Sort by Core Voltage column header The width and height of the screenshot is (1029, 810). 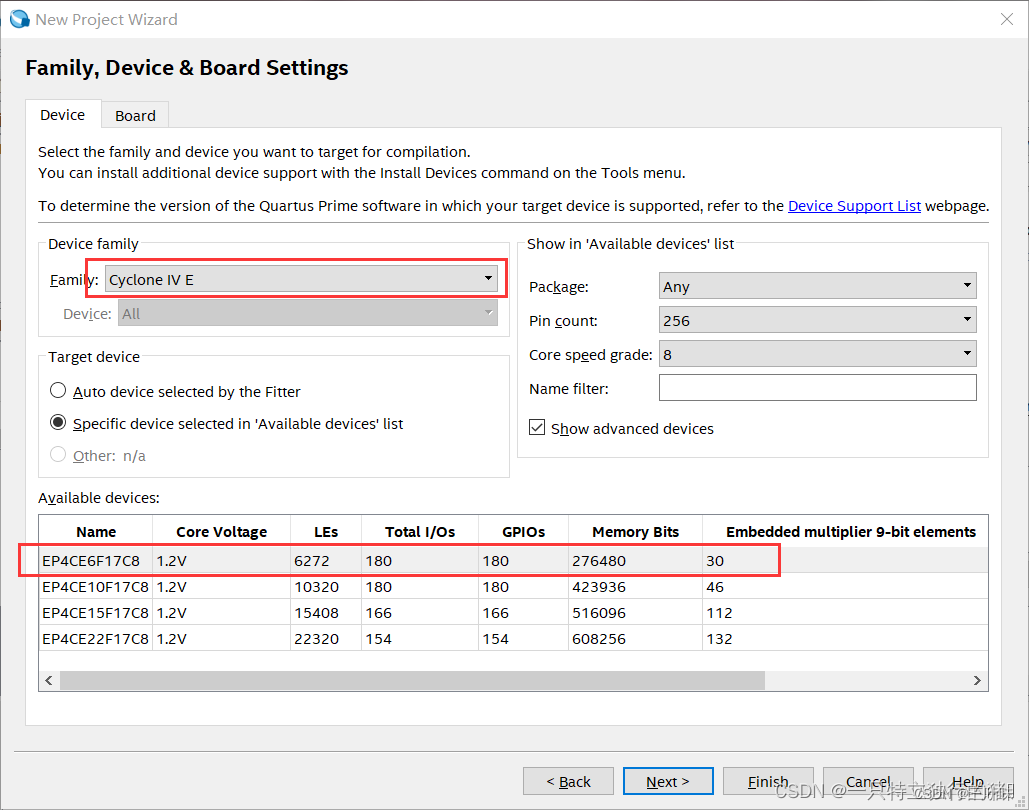pyautogui.click(x=221, y=532)
